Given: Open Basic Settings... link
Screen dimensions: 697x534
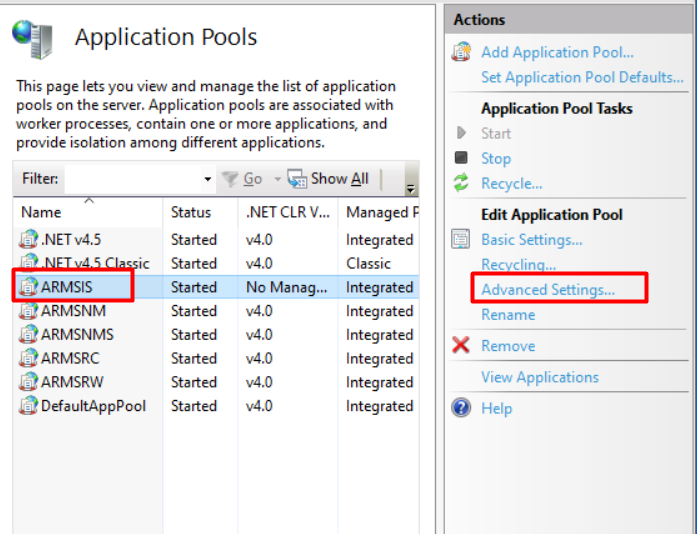Looking at the screenshot, I should (x=532, y=240).
